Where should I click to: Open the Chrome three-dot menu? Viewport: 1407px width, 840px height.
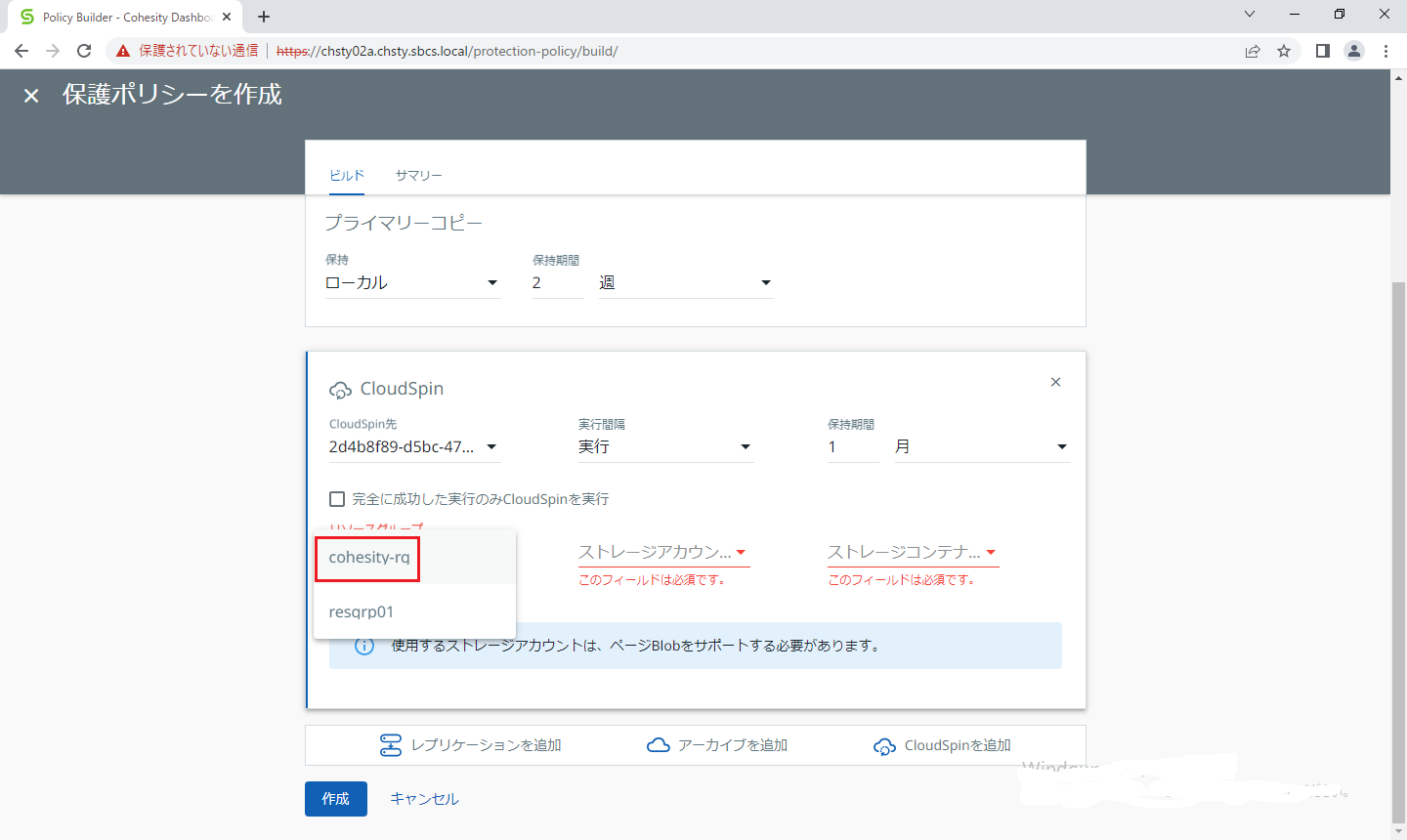[1386, 51]
